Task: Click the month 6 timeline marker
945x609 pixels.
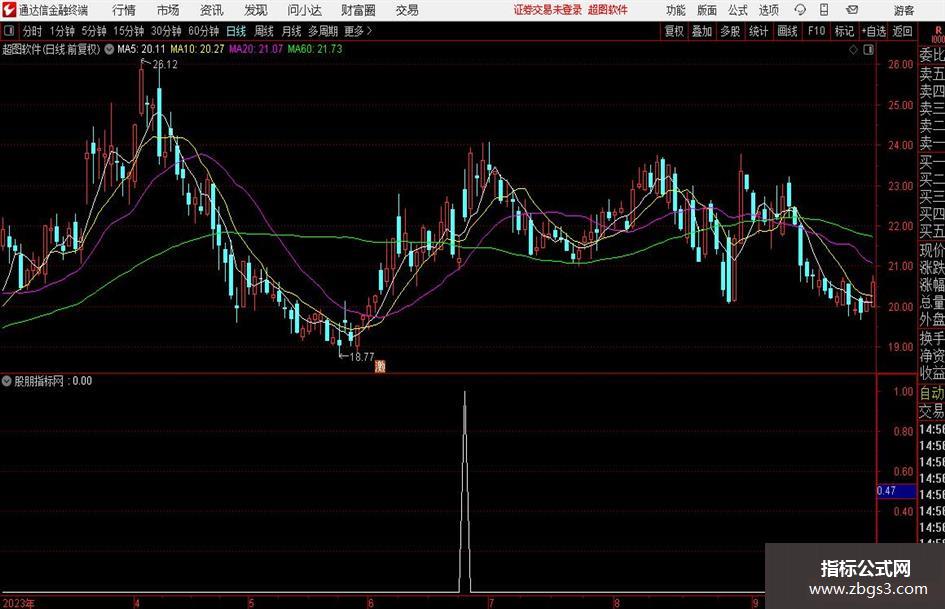Action: click(x=371, y=603)
